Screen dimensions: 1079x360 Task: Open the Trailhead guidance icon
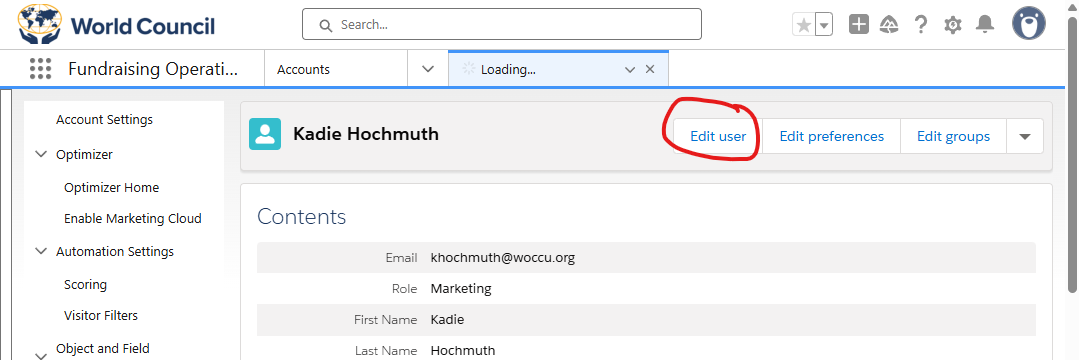pos(890,25)
